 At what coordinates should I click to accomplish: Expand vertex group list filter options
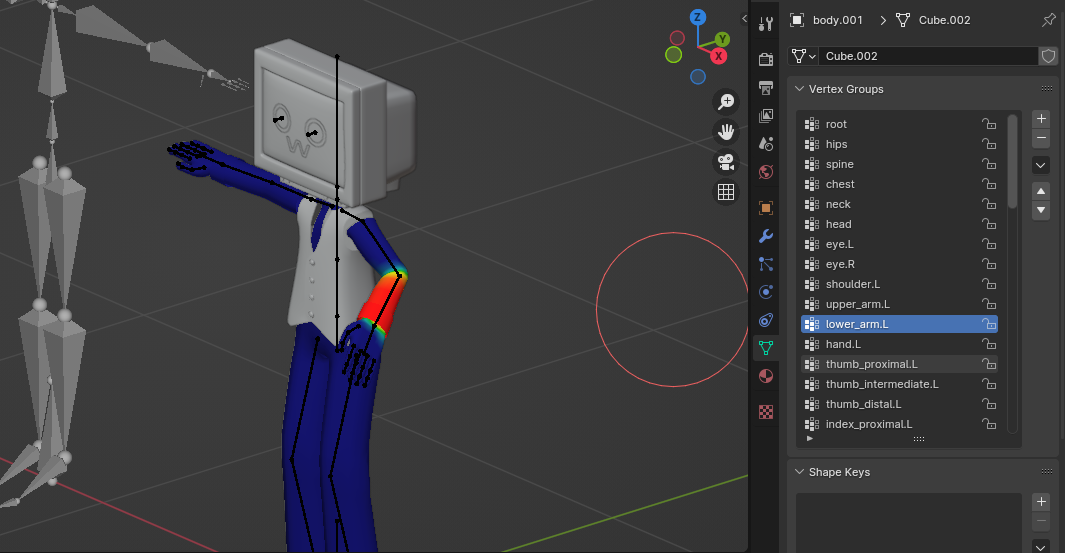pos(810,439)
